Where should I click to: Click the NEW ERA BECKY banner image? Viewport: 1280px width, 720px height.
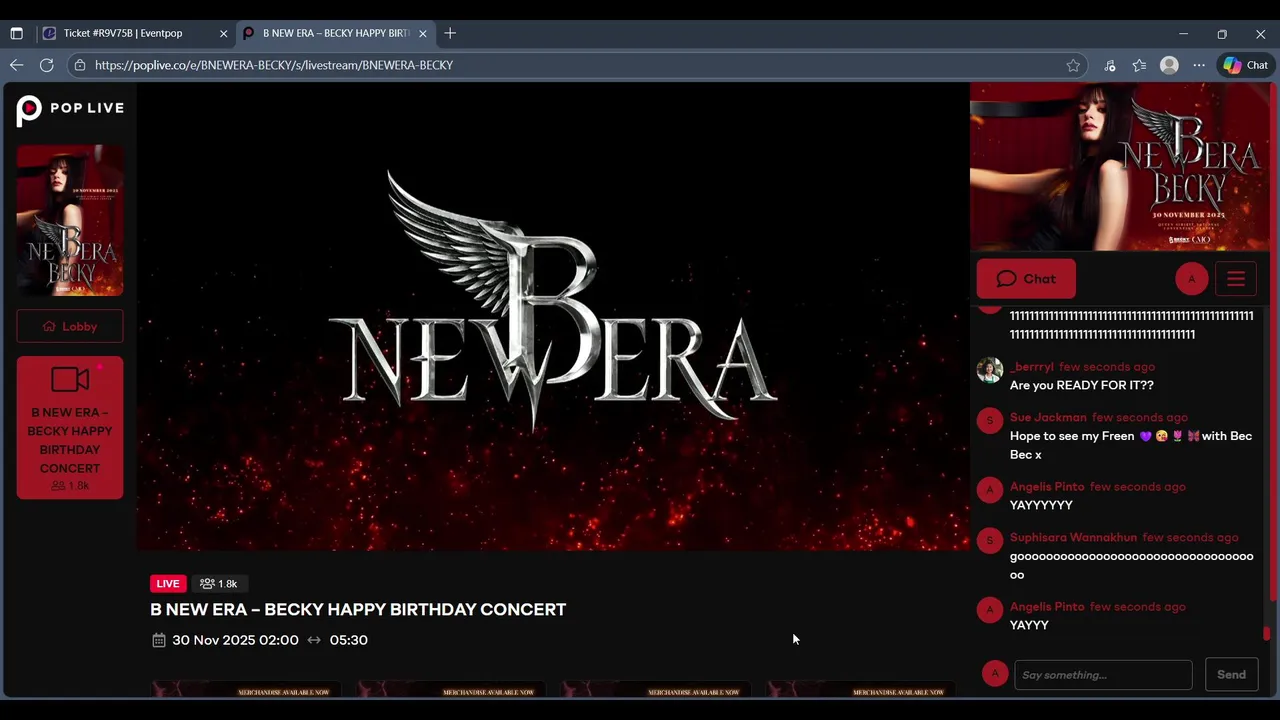pos(1120,167)
